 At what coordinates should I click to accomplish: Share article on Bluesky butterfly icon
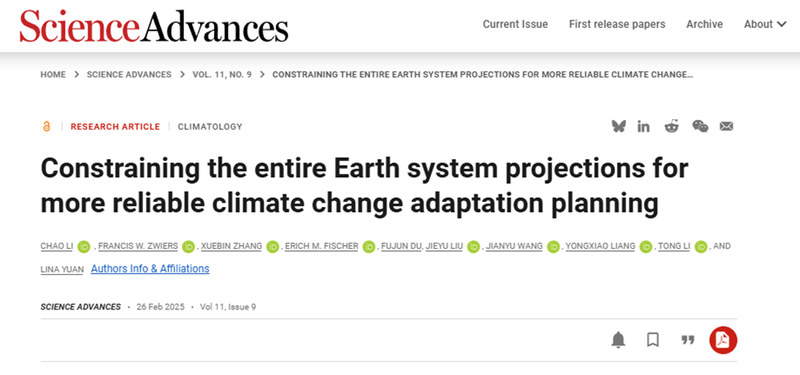(618, 126)
